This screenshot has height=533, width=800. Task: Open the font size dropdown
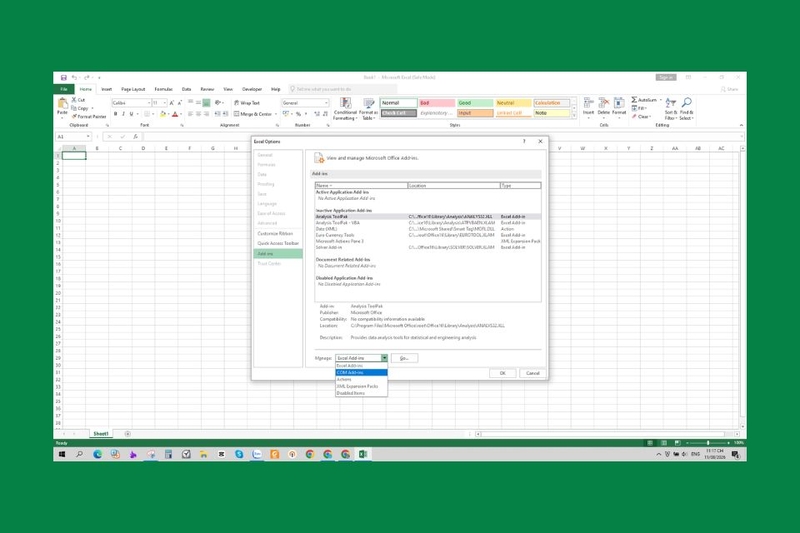[x=164, y=103]
